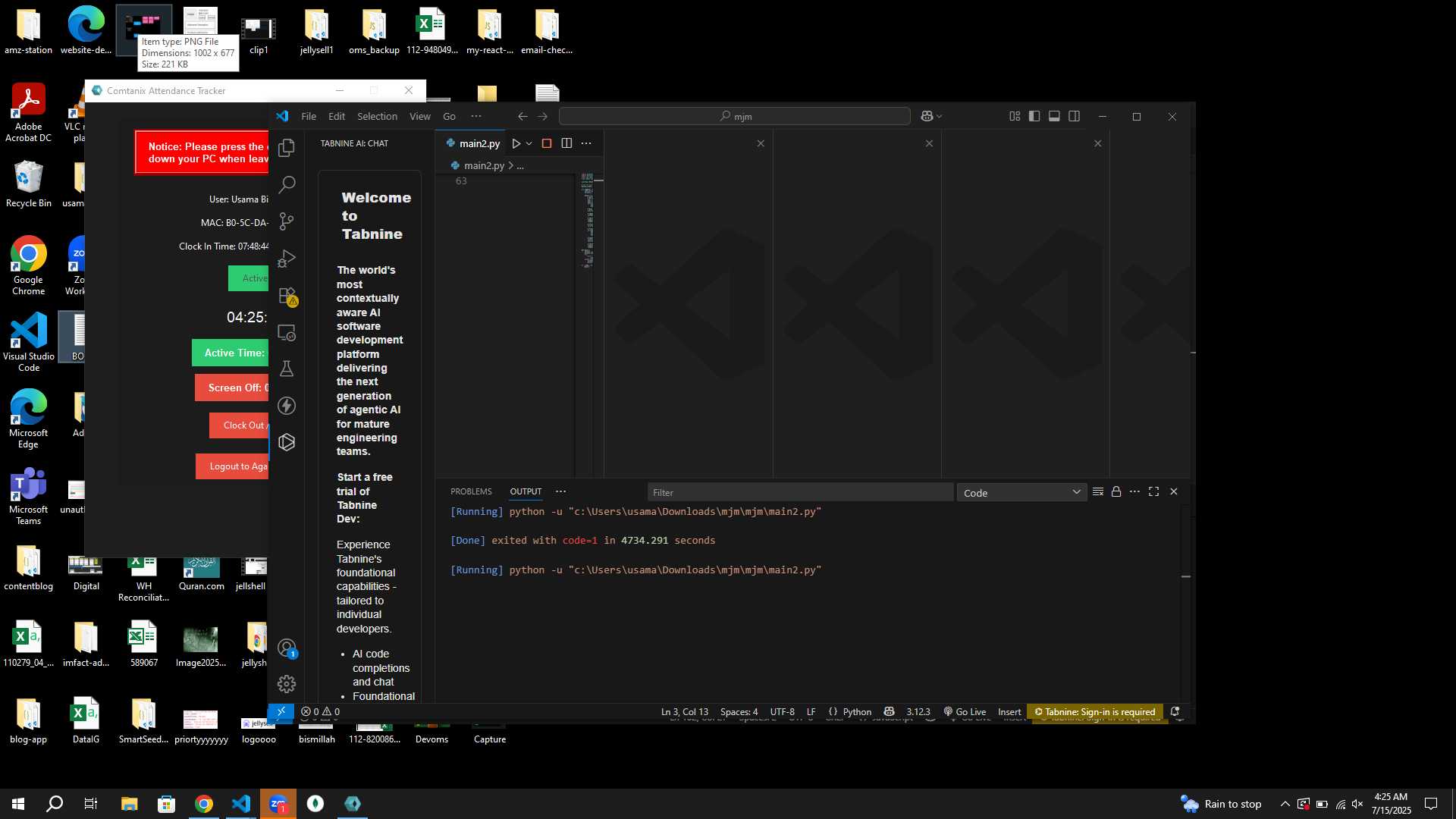This screenshot has width=1456, height=819.
Task: Select Python interpreter 3.12.3
Action: [918, 711]
